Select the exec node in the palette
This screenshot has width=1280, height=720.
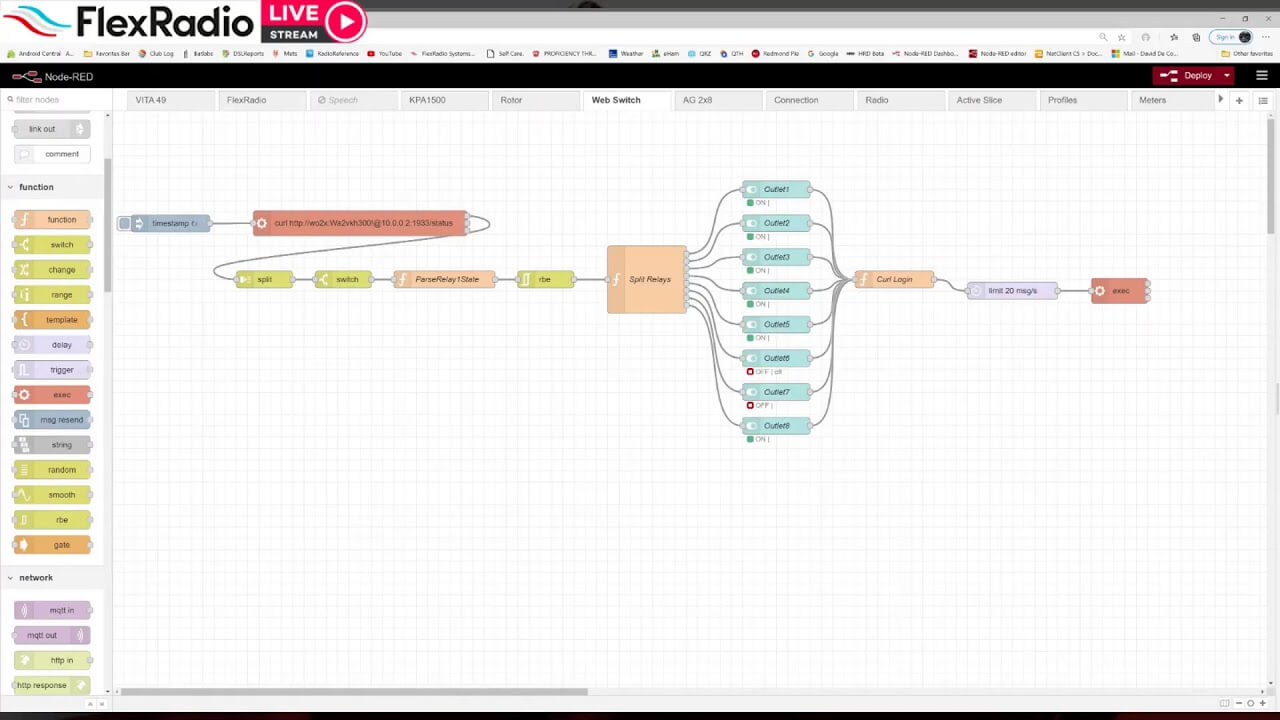(52, 394)
